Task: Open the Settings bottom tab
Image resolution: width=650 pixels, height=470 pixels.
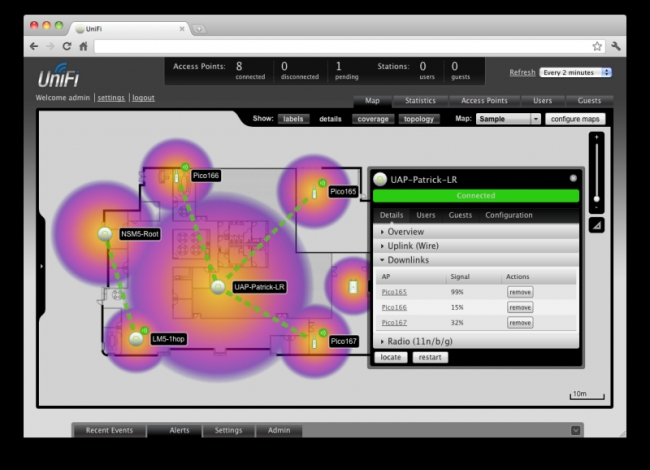Action: [228, 430]
